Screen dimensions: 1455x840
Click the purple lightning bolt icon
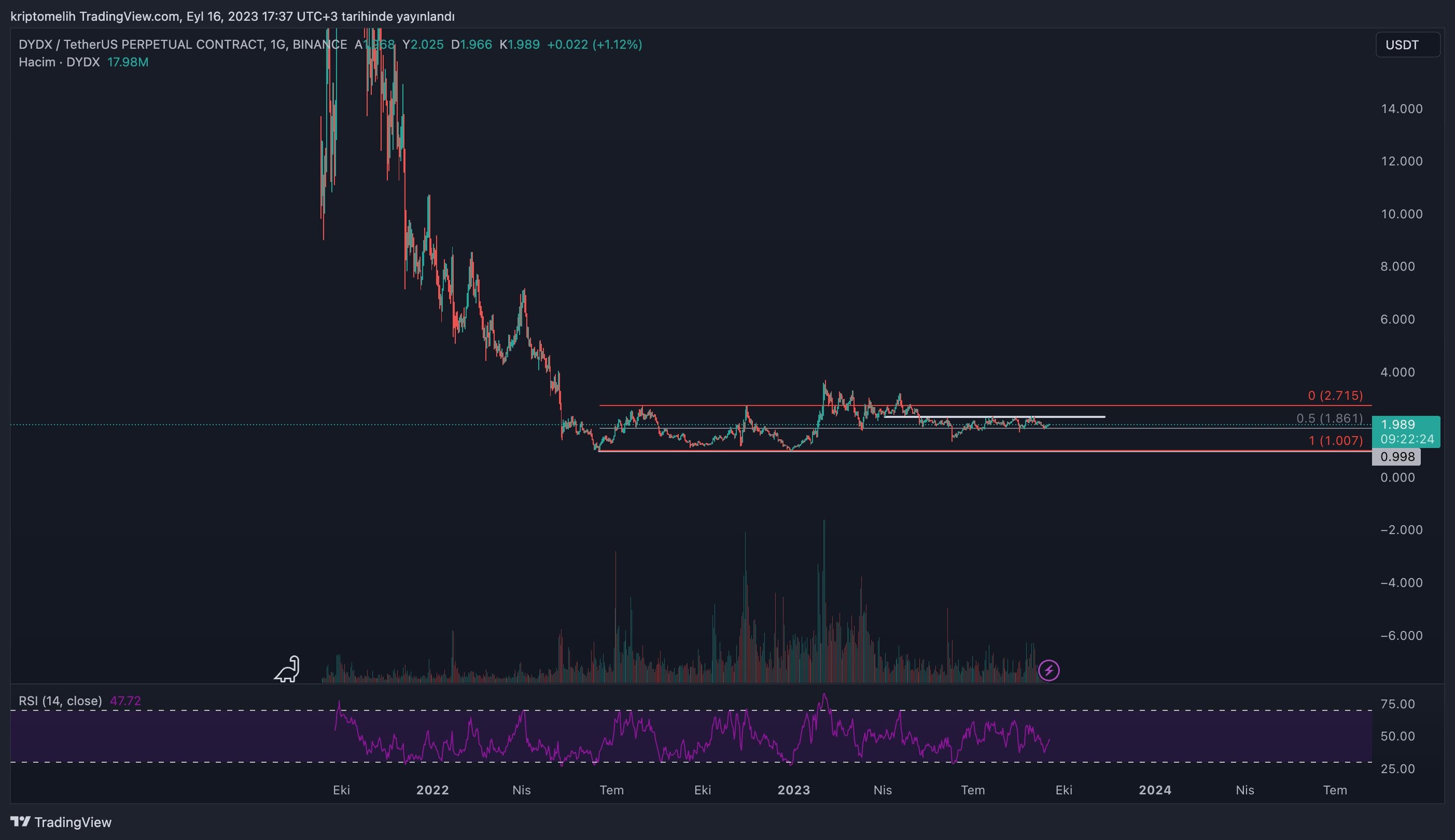1048,670
